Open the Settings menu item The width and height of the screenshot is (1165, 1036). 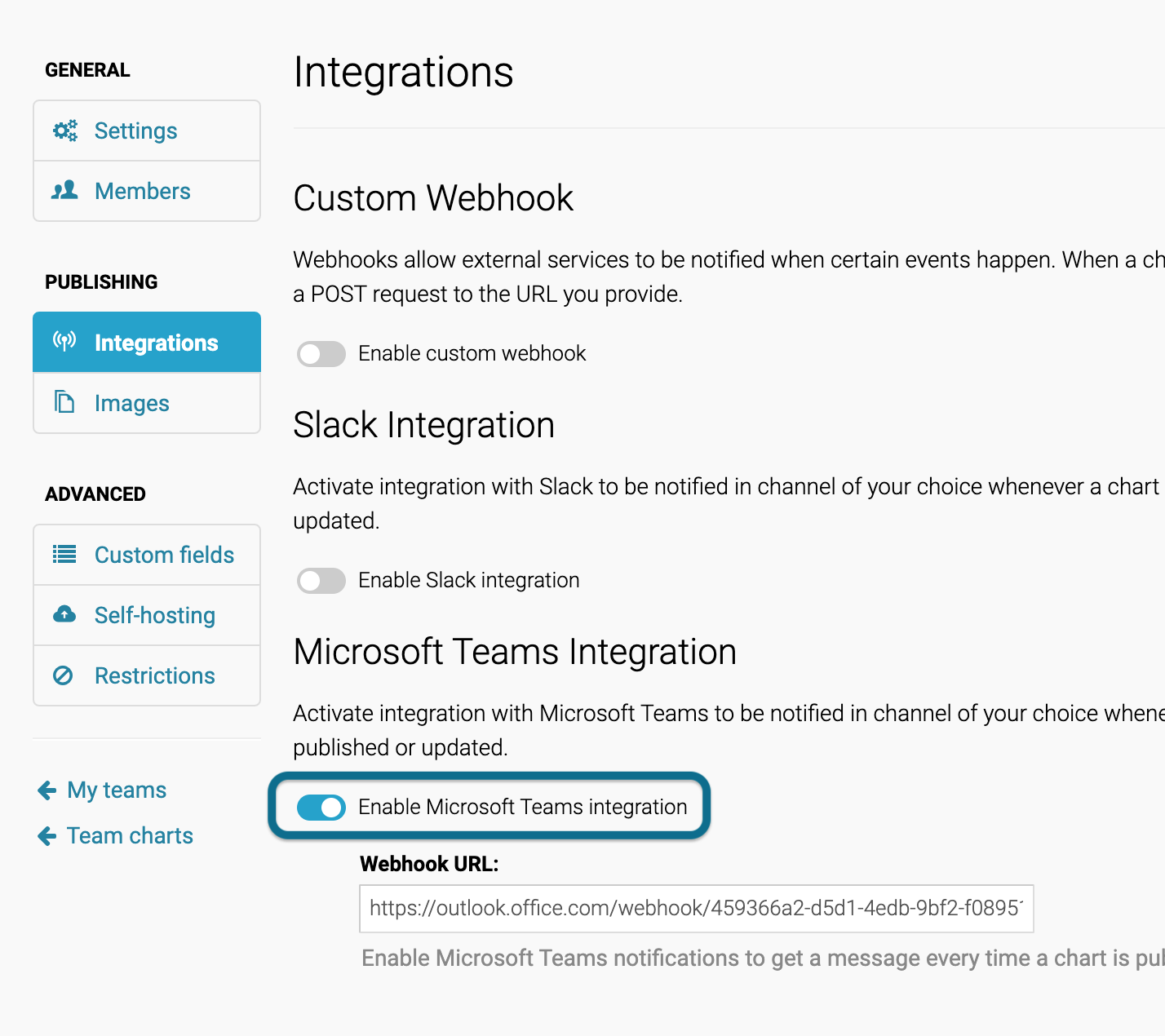[x=147, y=131]
